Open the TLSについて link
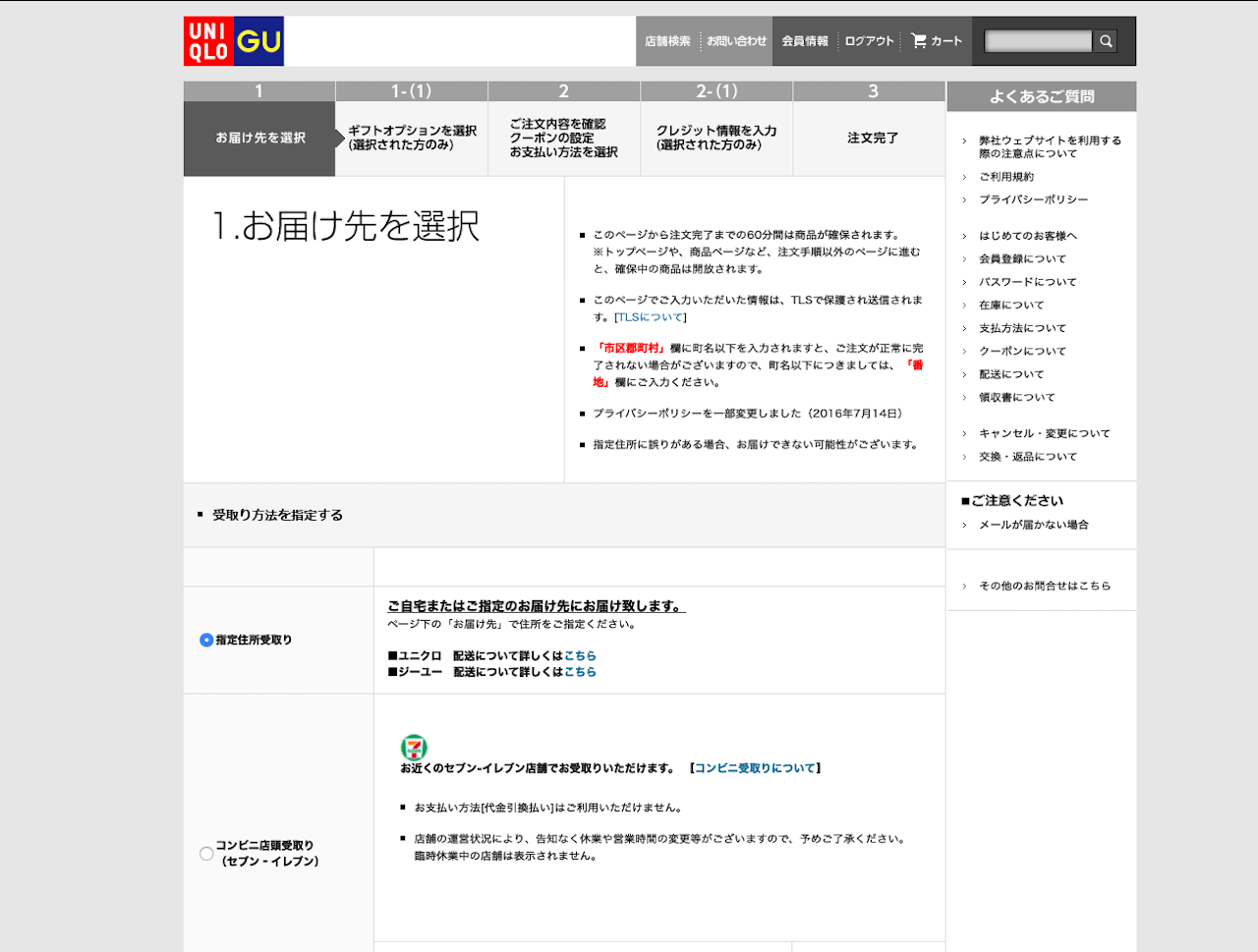 [x=650, y=317]
